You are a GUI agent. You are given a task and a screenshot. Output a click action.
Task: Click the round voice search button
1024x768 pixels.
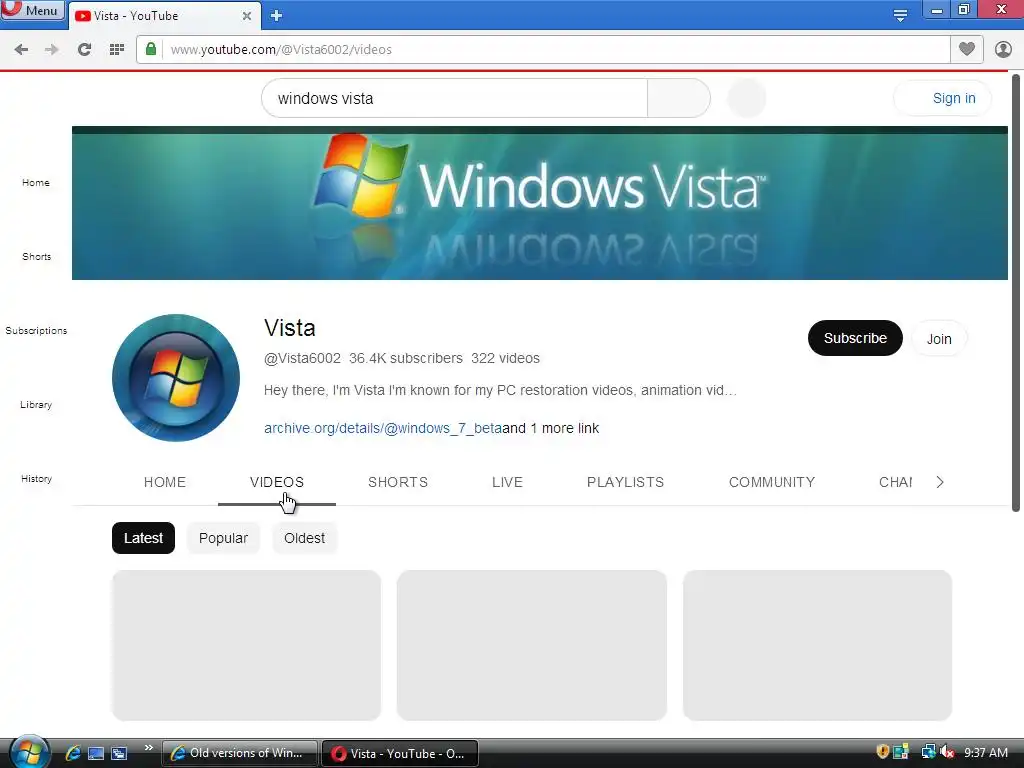tap(746, 98)
